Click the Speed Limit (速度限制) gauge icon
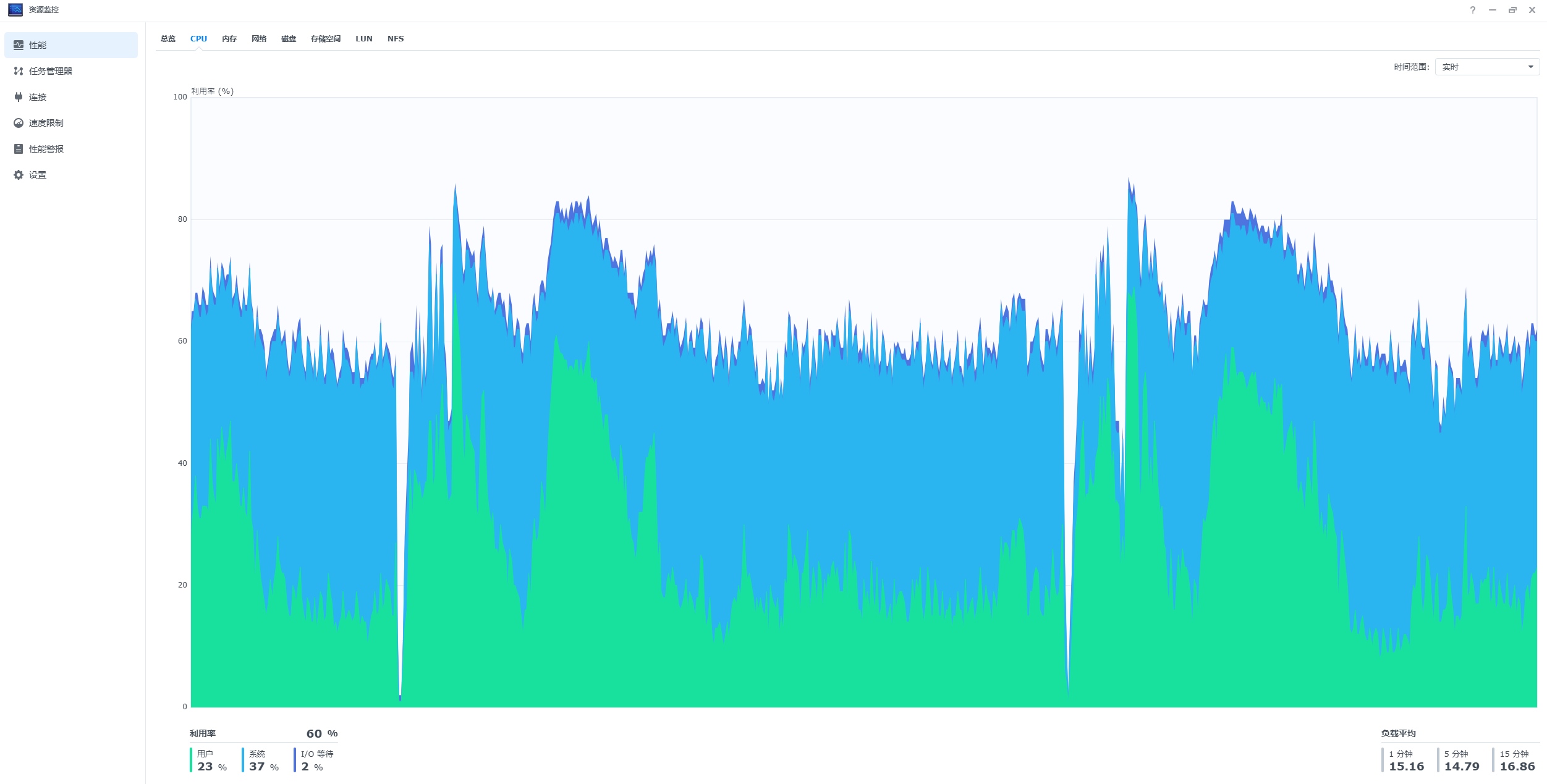The image size is (1547, 784). pyautogui.click(x=19, y=123)
